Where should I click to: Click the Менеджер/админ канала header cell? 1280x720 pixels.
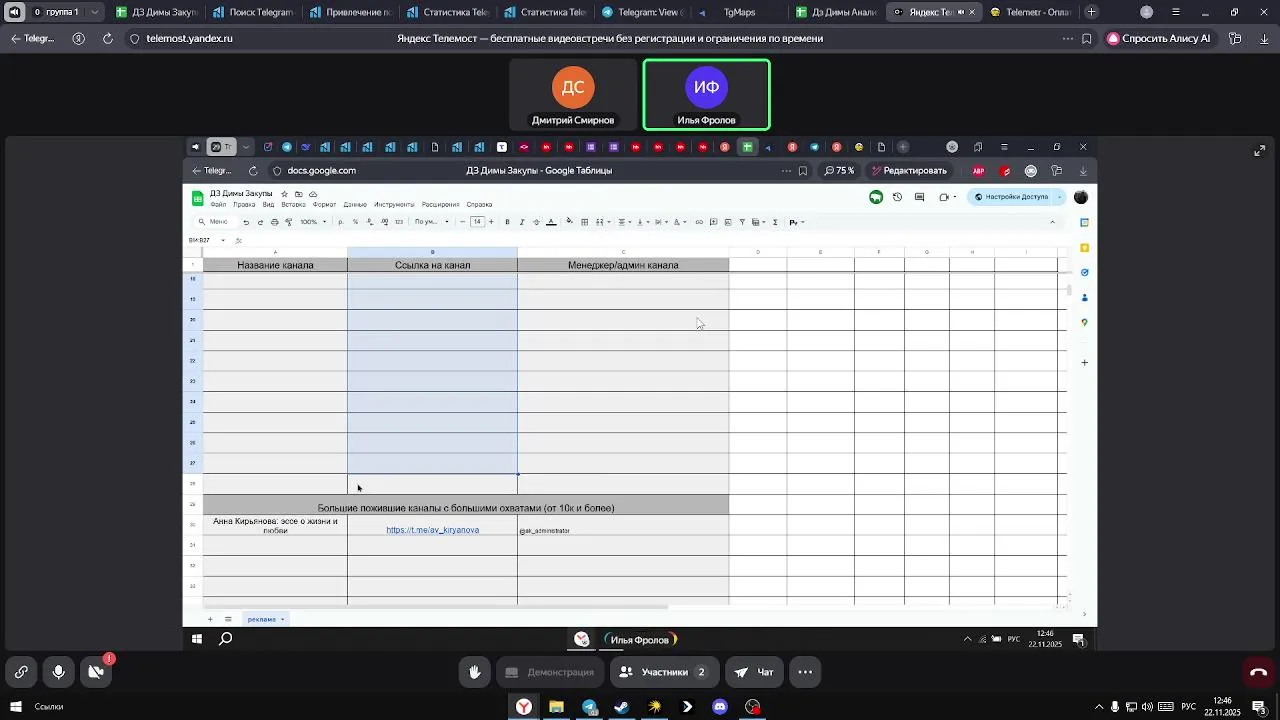pyautogui.click(x=623, y=265)
